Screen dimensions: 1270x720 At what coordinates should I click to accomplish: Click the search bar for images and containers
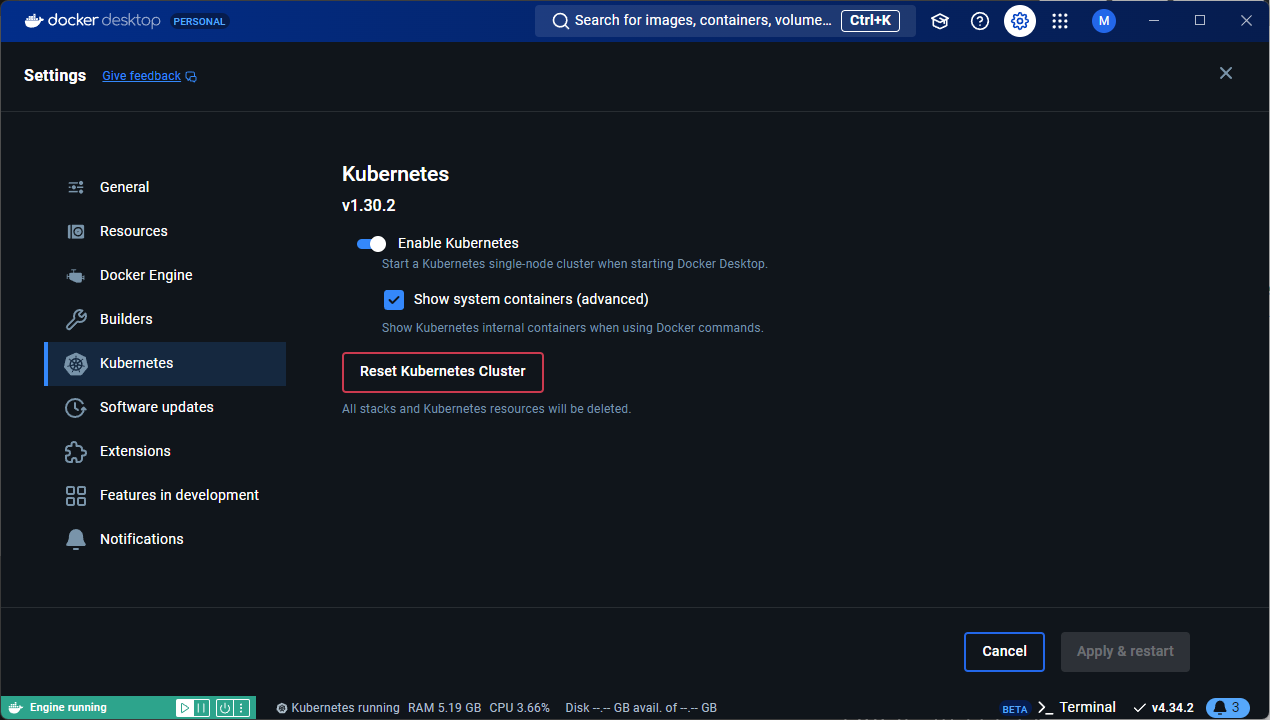click(x=725, y=21)
